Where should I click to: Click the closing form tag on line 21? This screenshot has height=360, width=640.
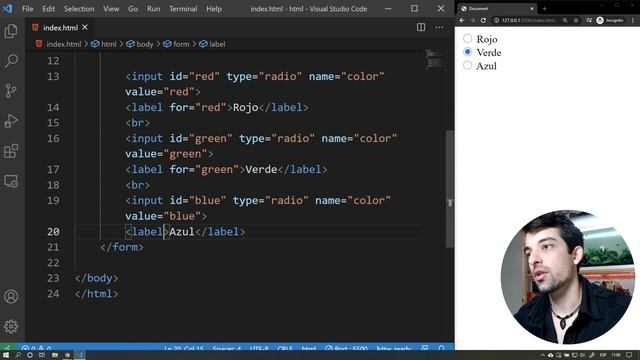tap(122, 247)
